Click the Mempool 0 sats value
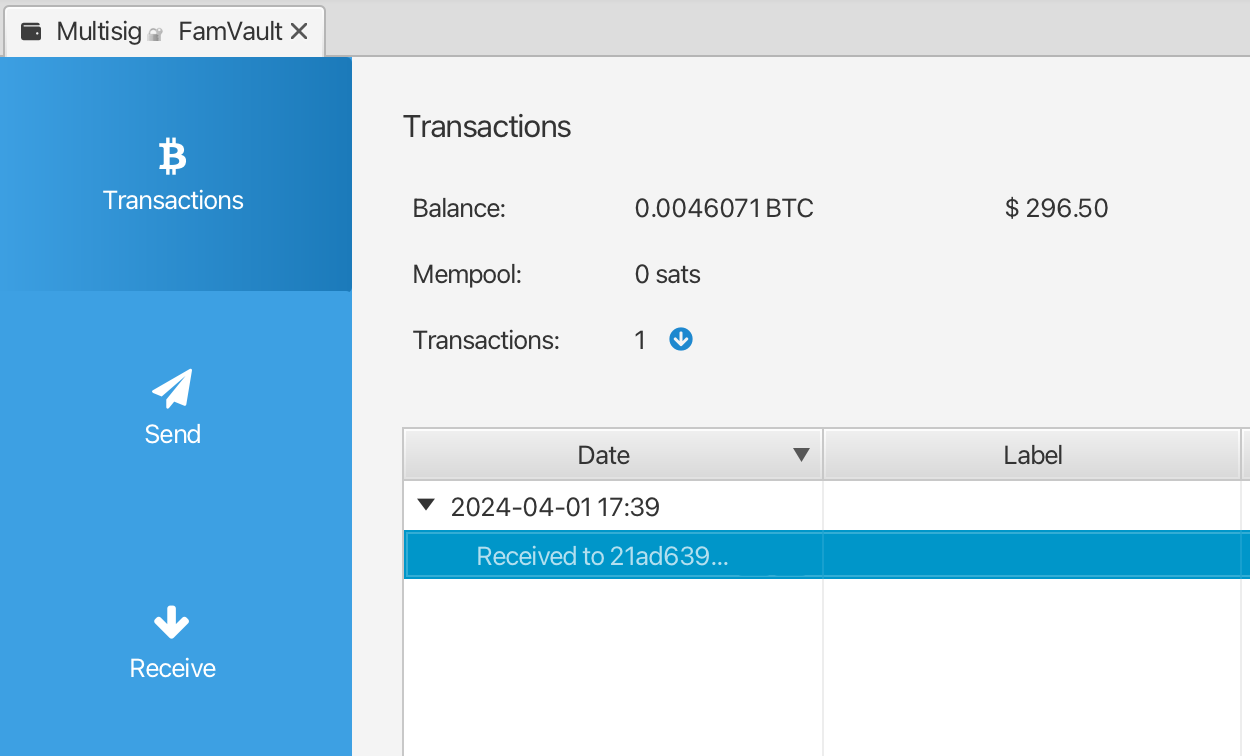 pyautogui.click(x=667, y=274)
